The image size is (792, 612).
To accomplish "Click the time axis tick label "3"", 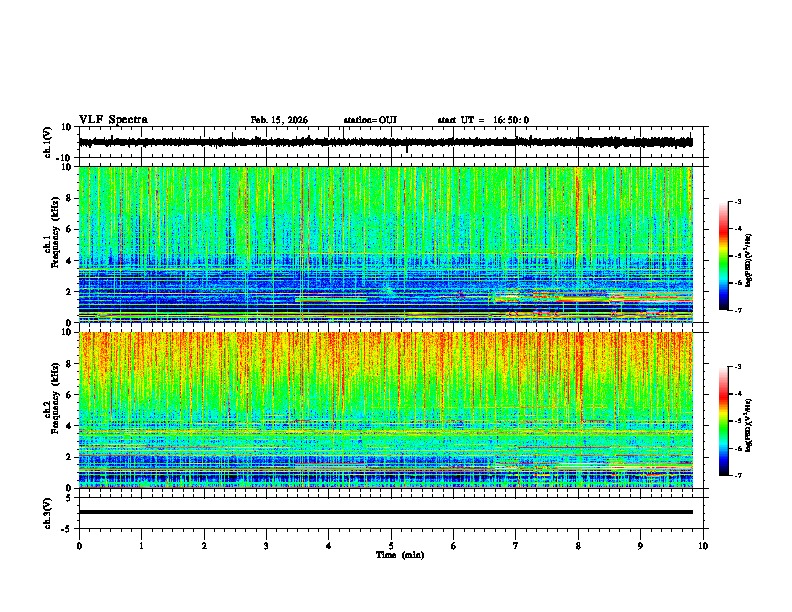I will (x=266, y=546).
